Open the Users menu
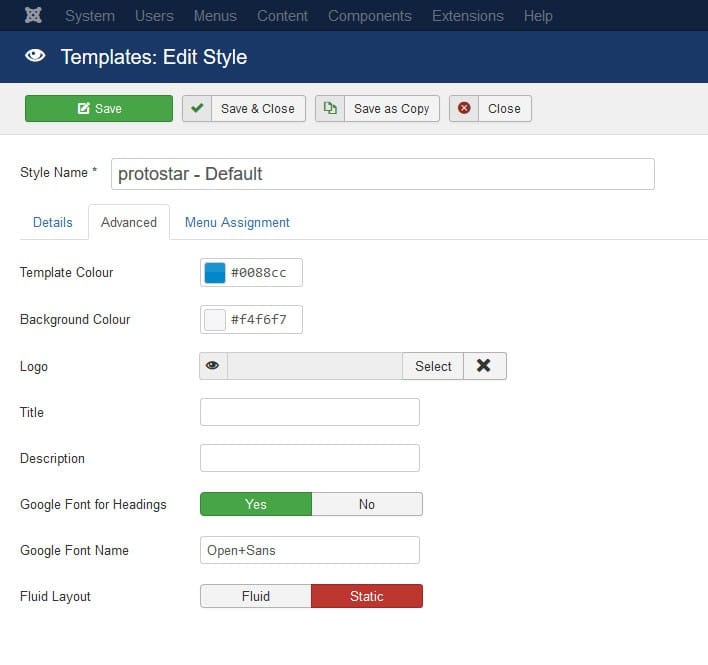The height and width of the screenshot is (665, 708). click(x=154, y=16)
